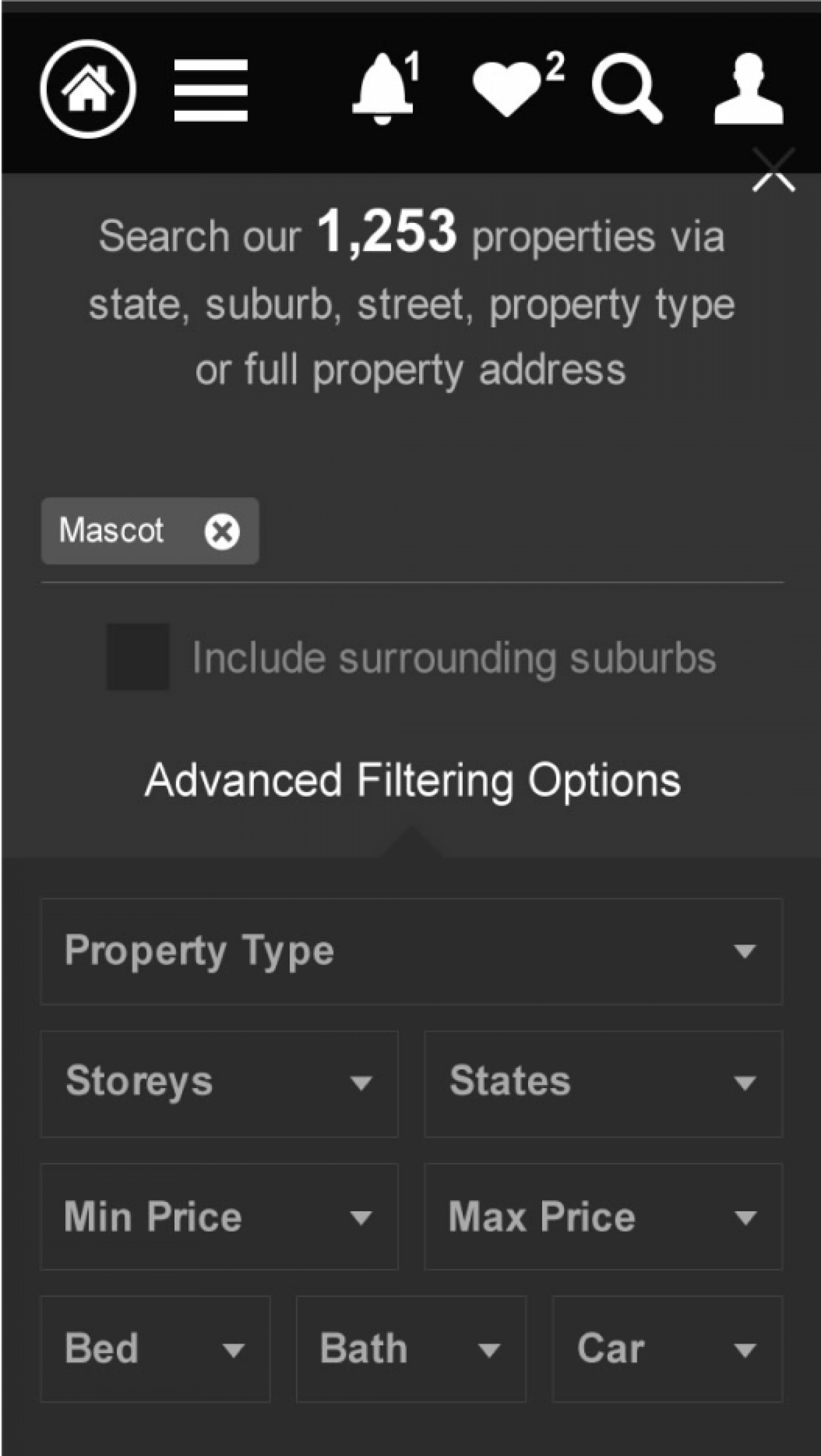Open the hamburger menu
821x1456 pixels.
pos(211,90)
